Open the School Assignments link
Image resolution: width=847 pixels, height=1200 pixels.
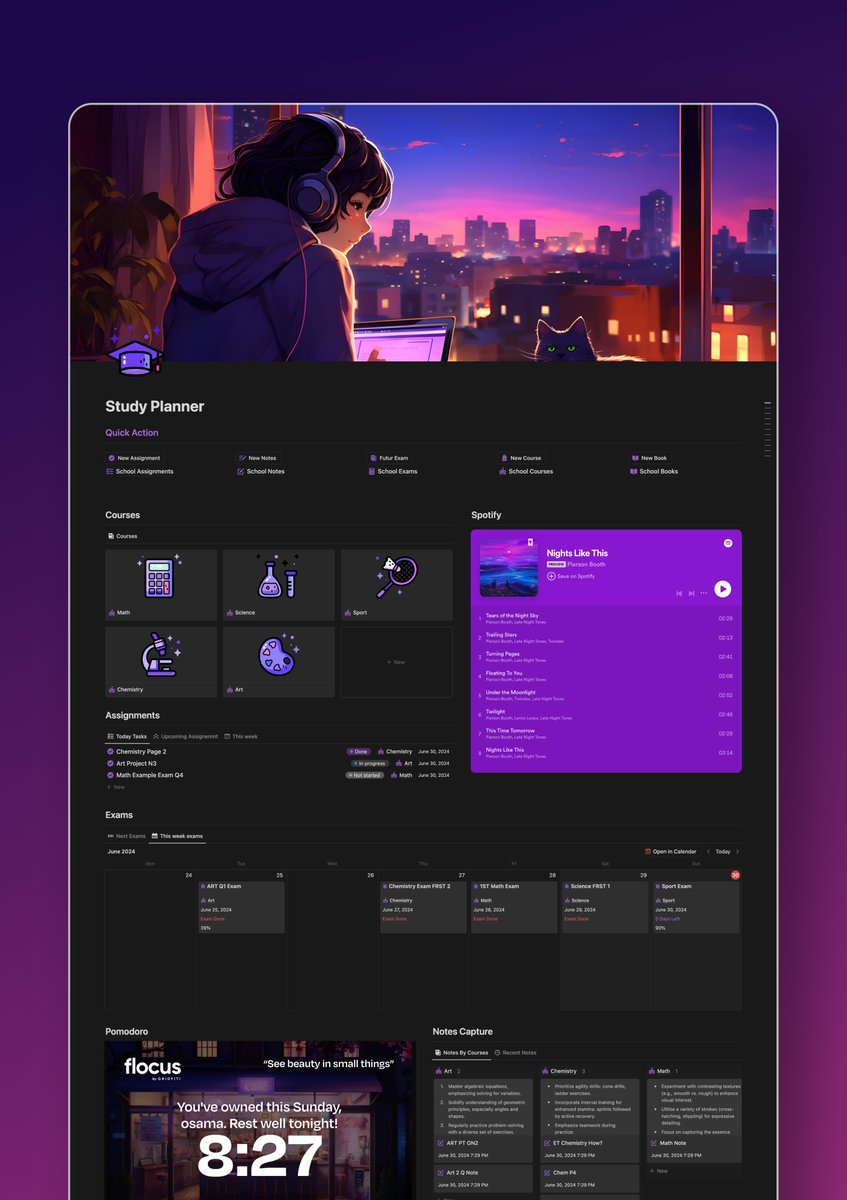[140, 471]
